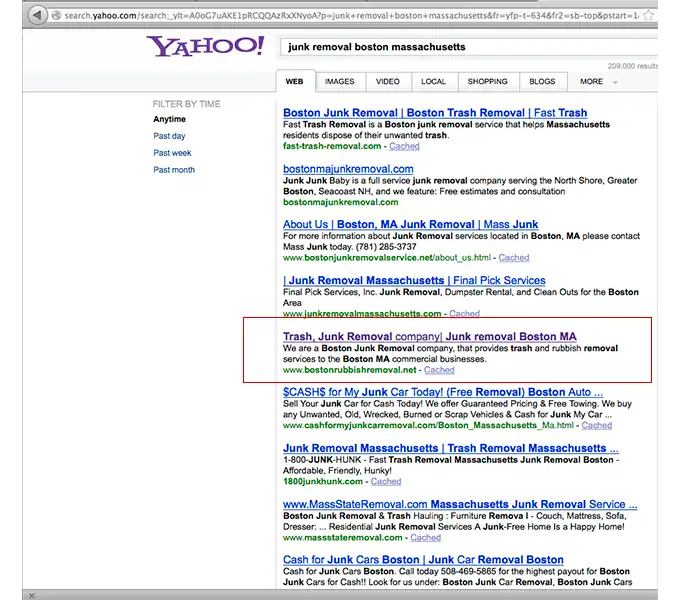This screenshot has width=680, height=600.
Task: Open Final Pick Services result title
Action: point(414,280)
